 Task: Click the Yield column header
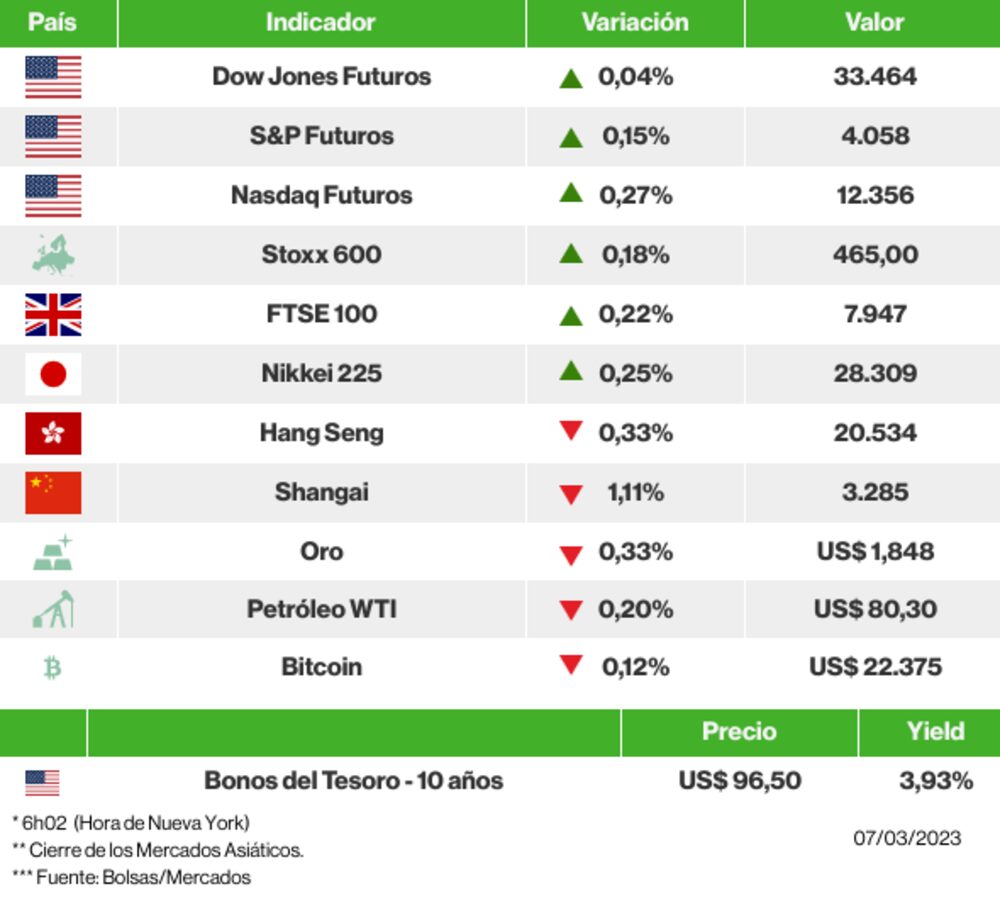pos(935,731)
